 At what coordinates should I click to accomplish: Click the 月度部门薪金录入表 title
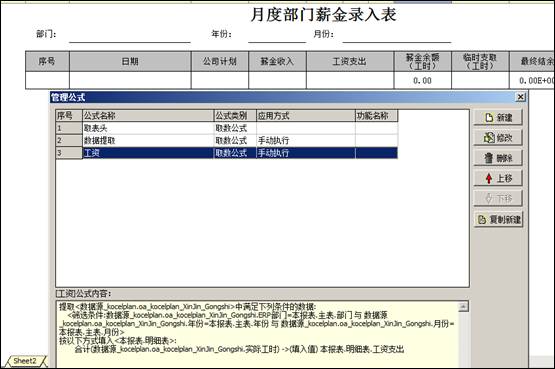click(324, 15)
